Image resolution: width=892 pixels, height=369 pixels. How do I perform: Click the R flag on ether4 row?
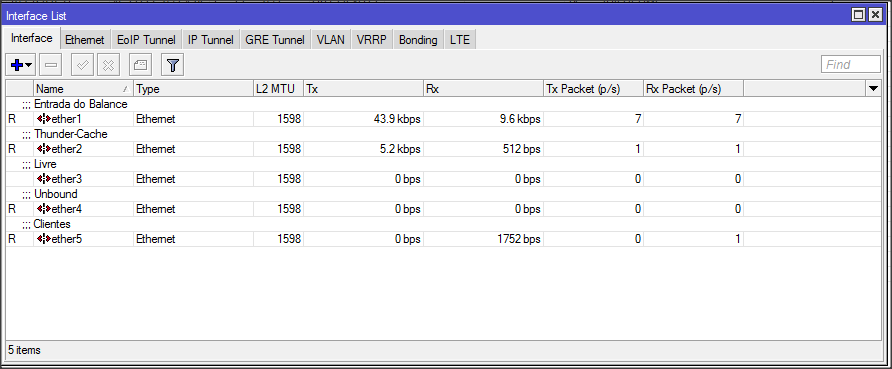[12, 209]
